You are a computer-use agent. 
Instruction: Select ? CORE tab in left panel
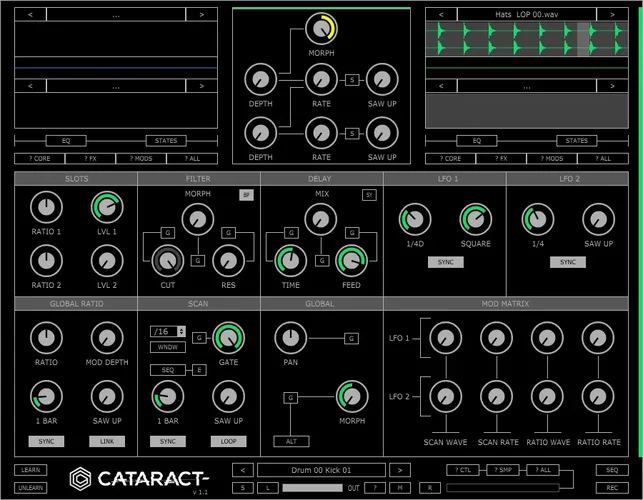(x=40, y=158)
